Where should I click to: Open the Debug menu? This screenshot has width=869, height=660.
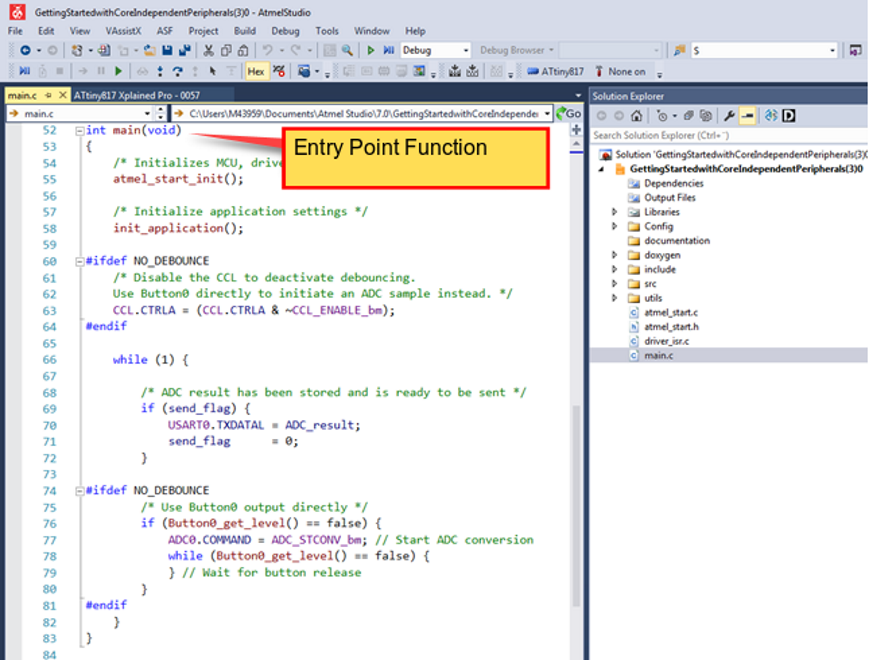coord(285,31)
